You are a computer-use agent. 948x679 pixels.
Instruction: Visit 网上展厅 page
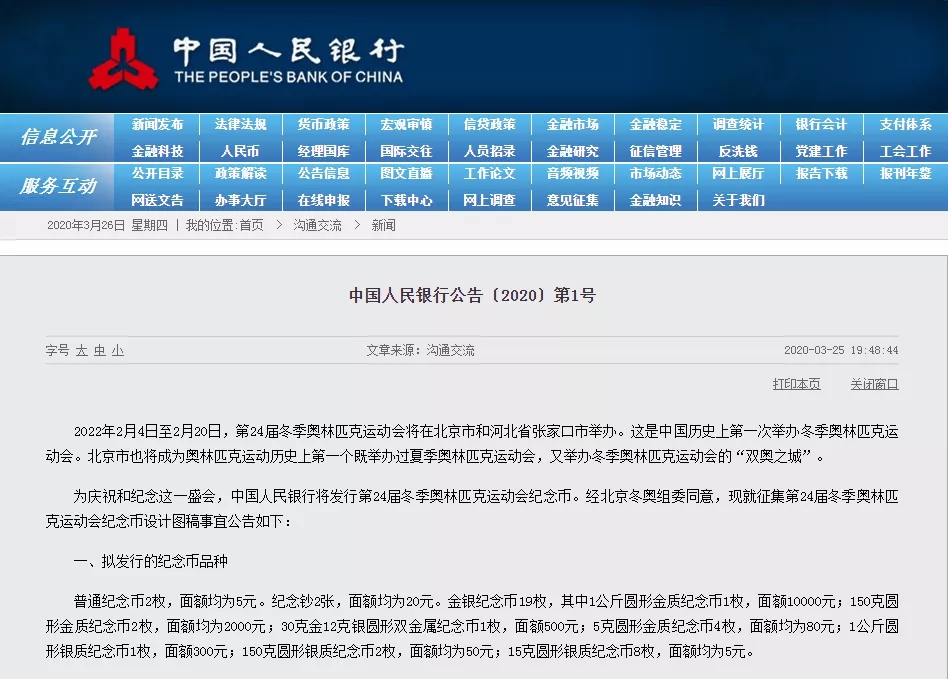[x=738, y=174]
